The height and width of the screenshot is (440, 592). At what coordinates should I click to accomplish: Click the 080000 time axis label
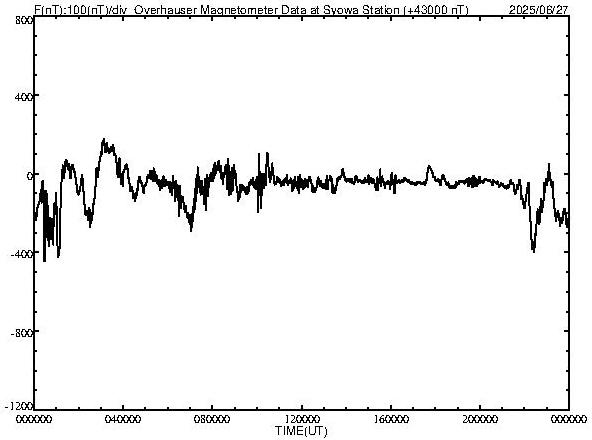point(212,419)
